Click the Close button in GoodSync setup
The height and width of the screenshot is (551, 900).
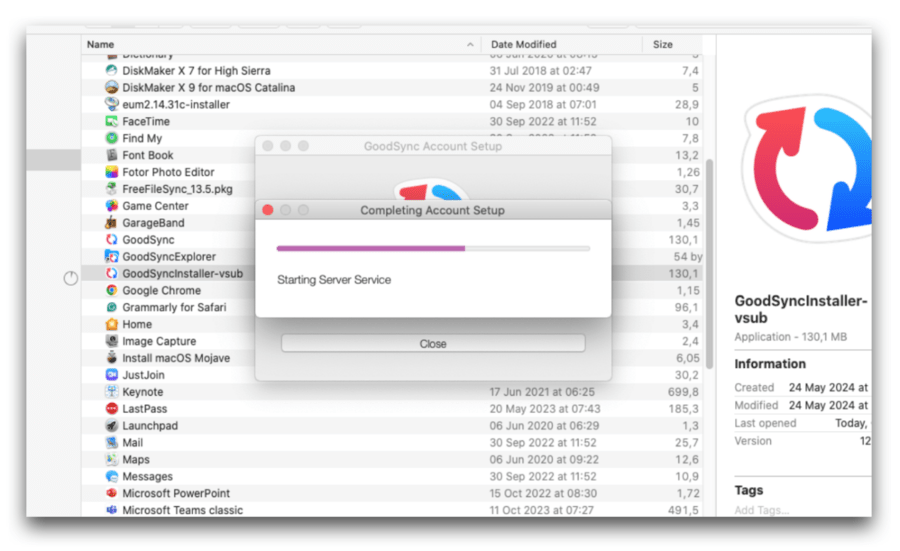(433, 343)
